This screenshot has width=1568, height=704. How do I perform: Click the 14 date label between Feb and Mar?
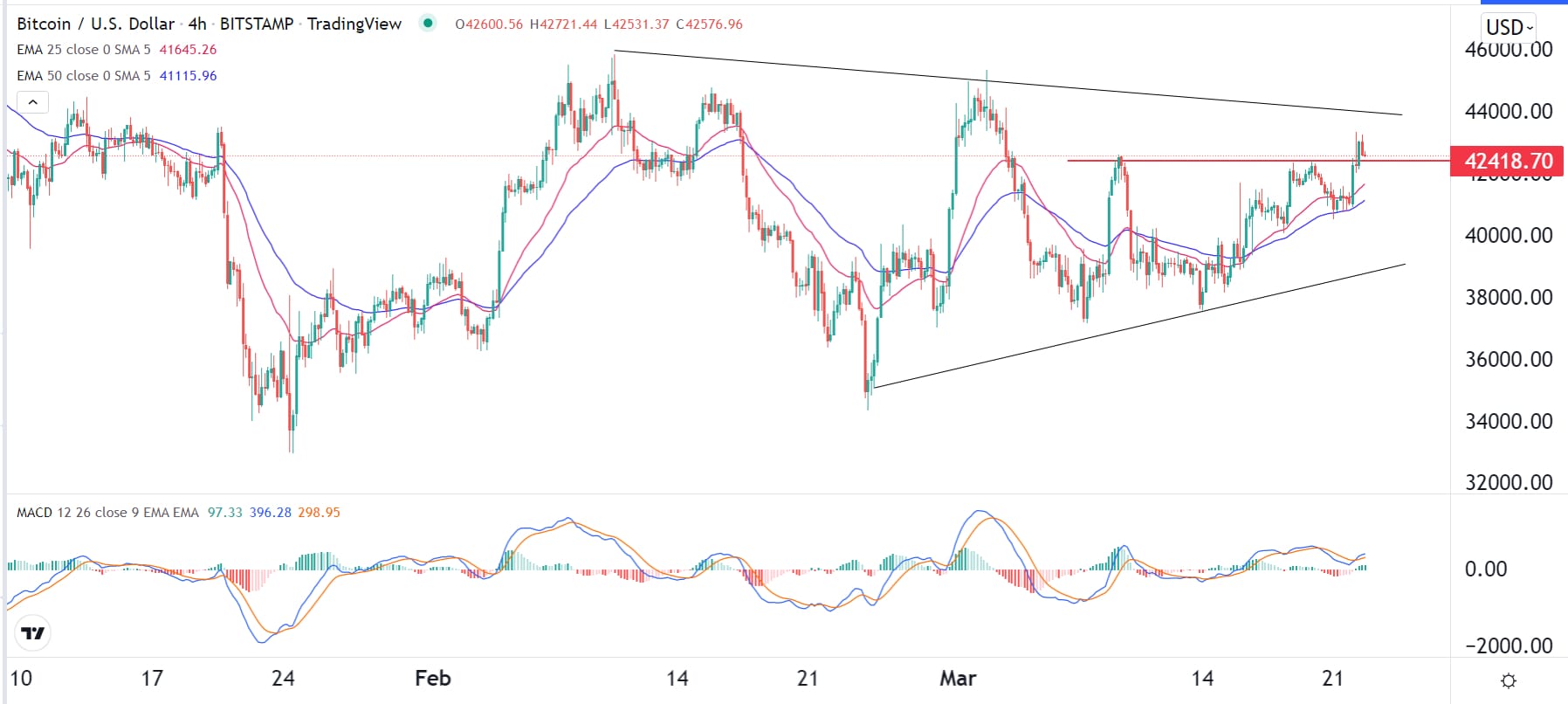click(677, 679)
